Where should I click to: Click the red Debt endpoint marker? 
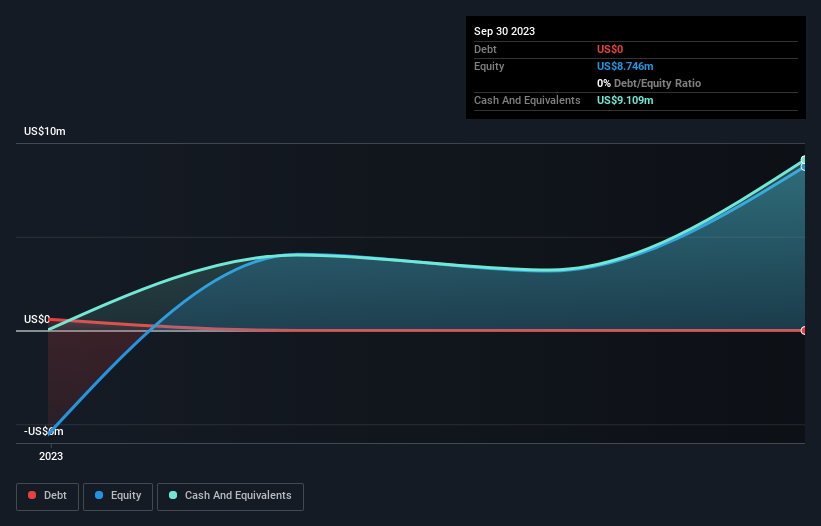point(804,330)
